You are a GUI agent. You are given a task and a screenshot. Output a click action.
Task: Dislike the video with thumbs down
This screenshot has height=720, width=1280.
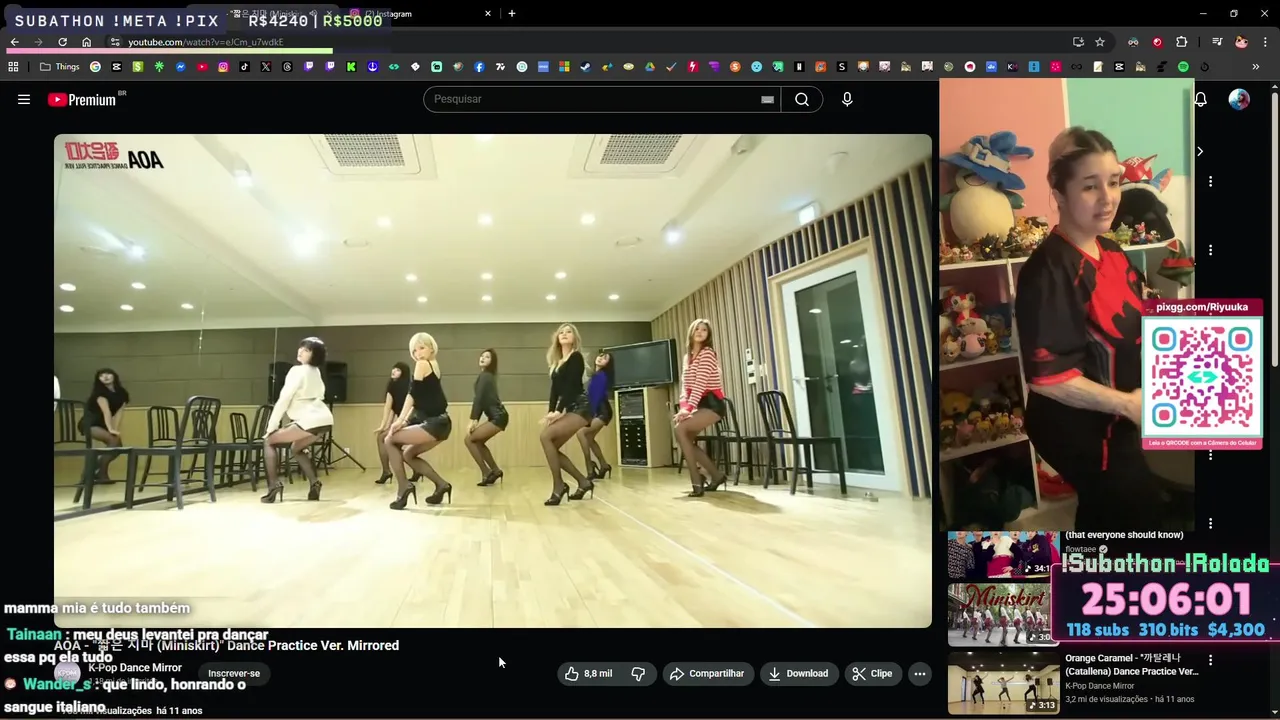pyautogui.click(x=638, y=674)
